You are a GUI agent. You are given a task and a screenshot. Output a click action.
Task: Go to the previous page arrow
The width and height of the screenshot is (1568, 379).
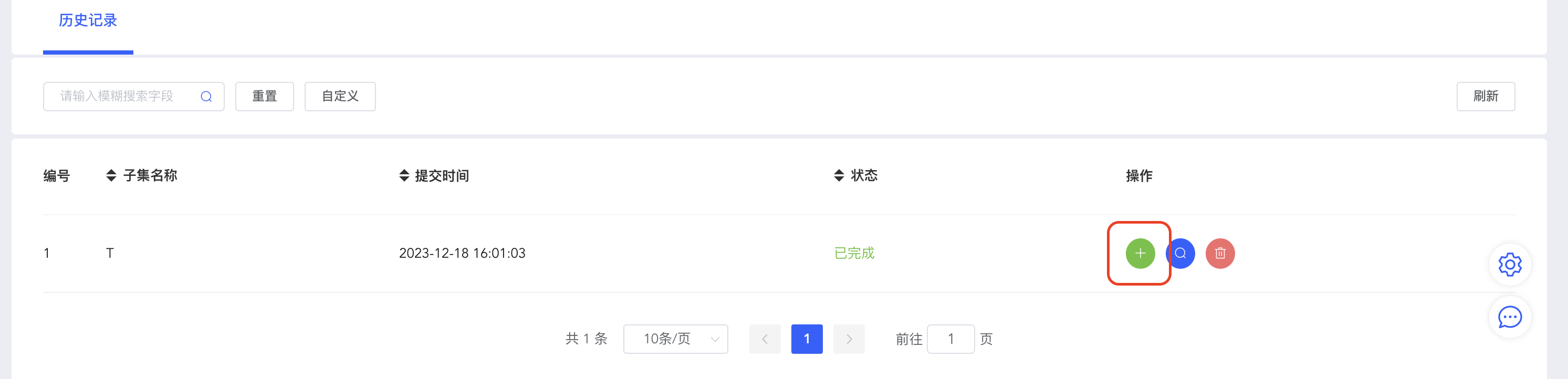click(765, 339)
